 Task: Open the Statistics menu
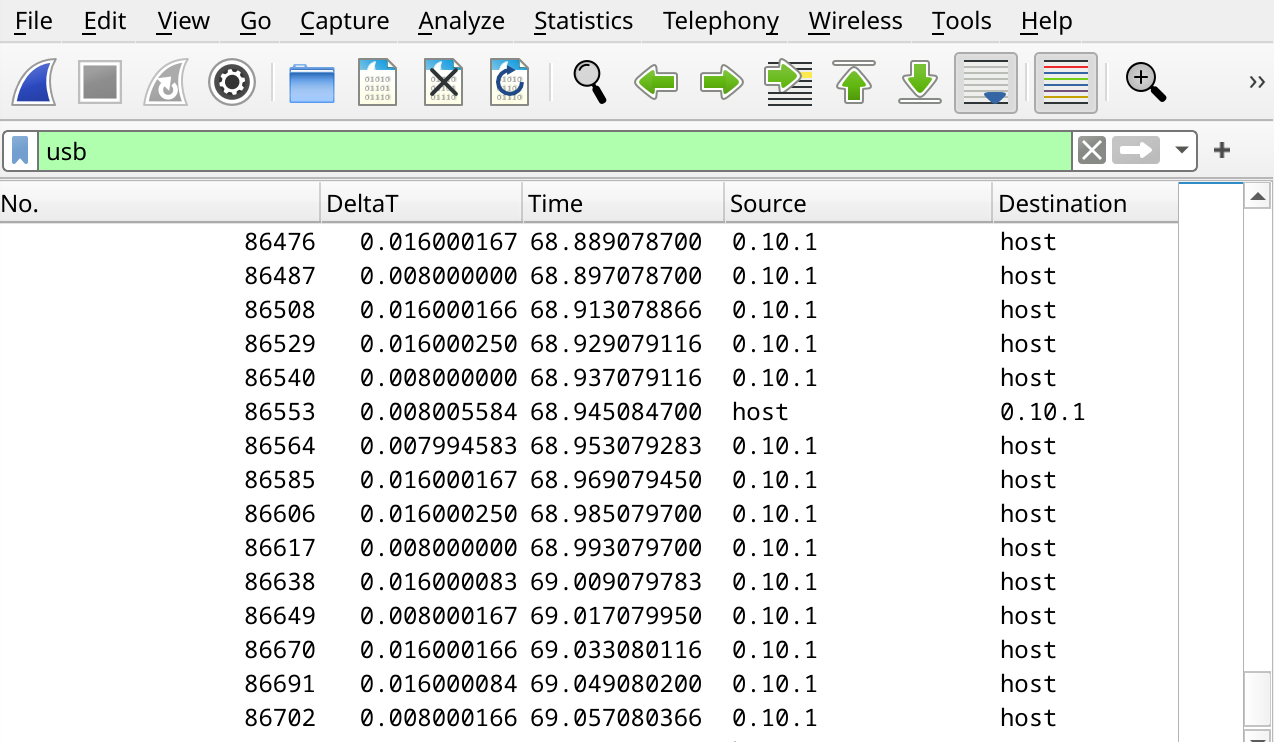(x=583, y=21)
